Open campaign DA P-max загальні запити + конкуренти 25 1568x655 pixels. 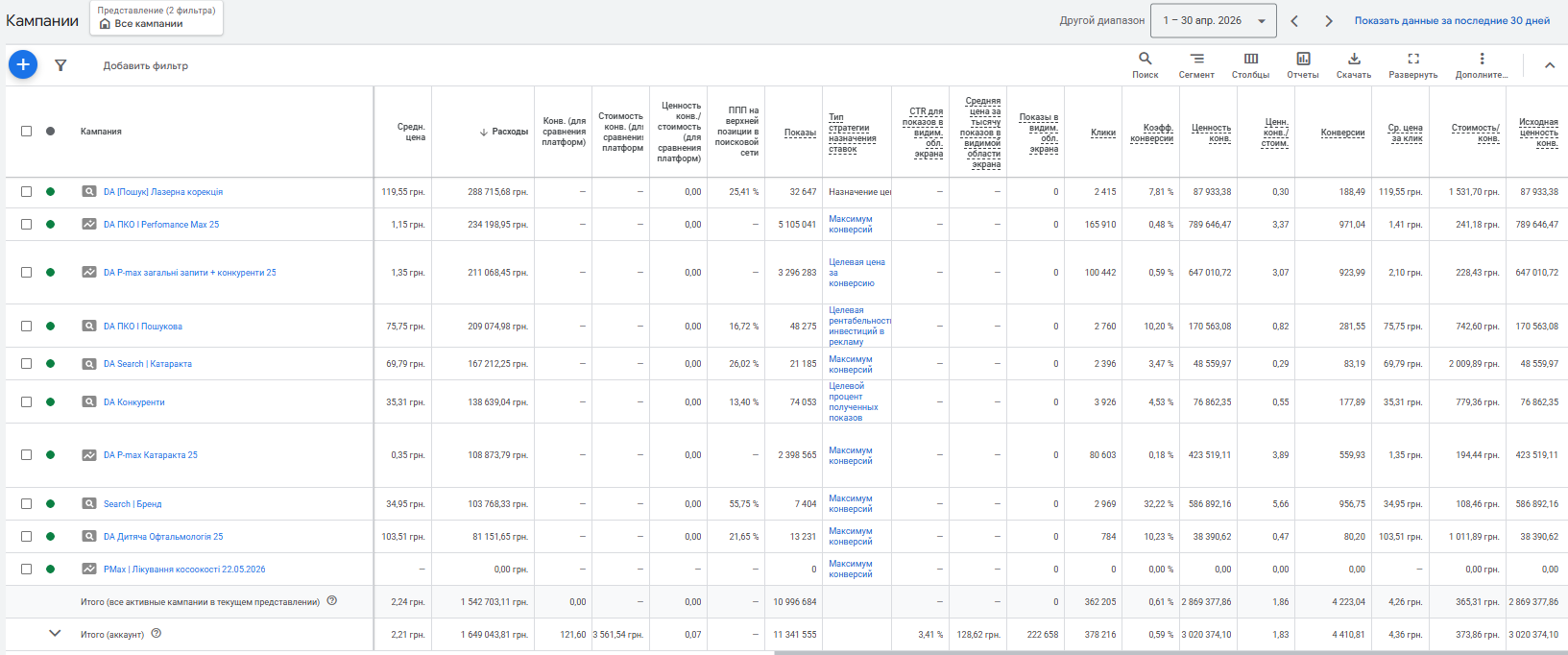(x=190, y=273)
